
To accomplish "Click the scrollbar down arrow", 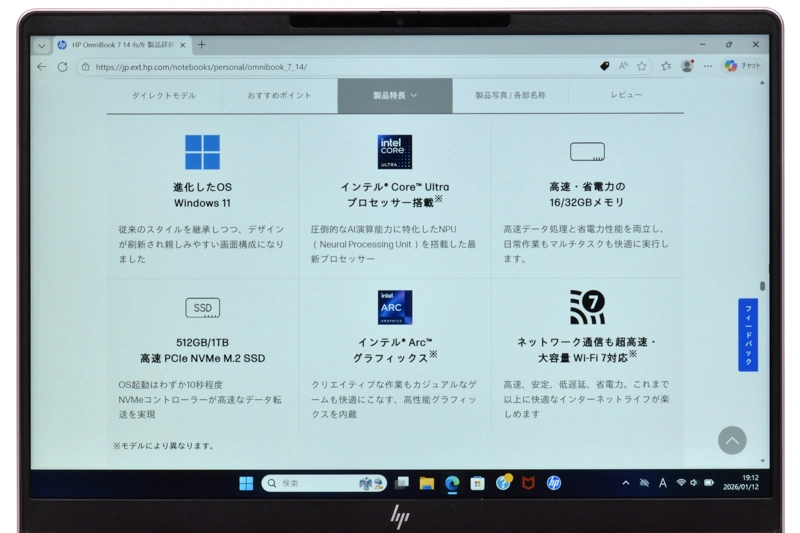I will (x=762, y=462).
